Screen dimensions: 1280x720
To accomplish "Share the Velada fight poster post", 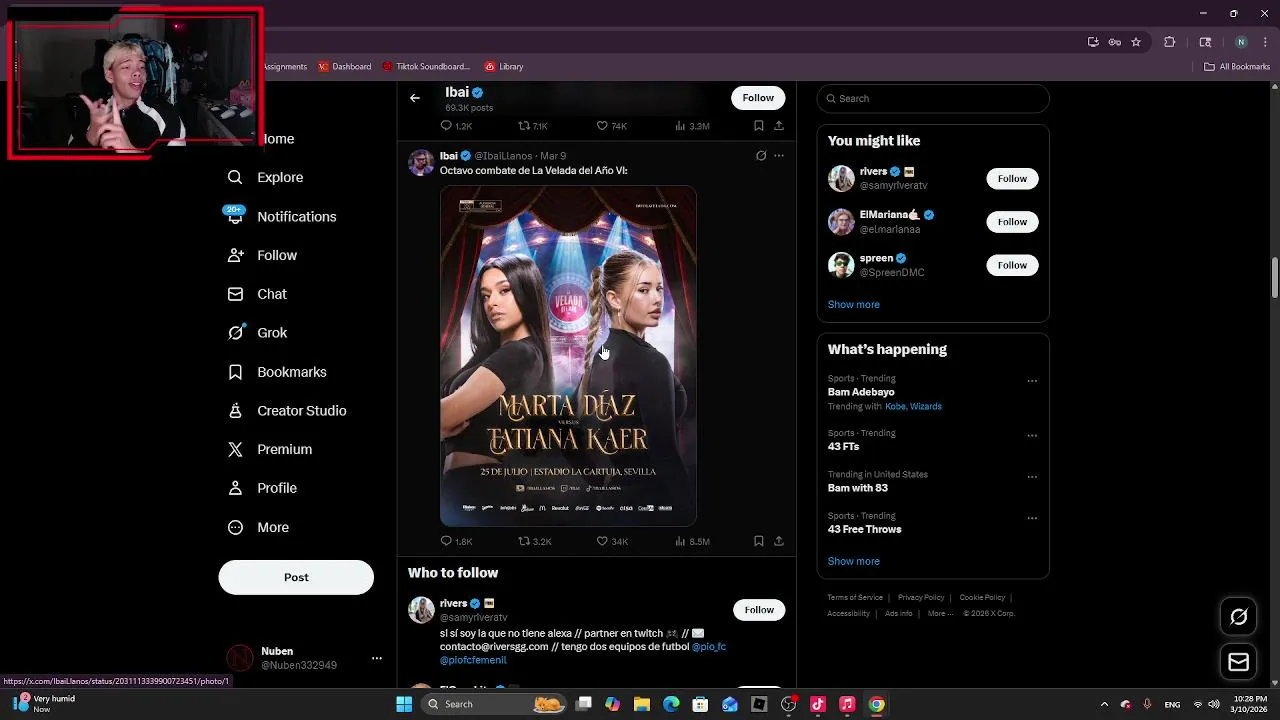I will [x=779, y=541].
